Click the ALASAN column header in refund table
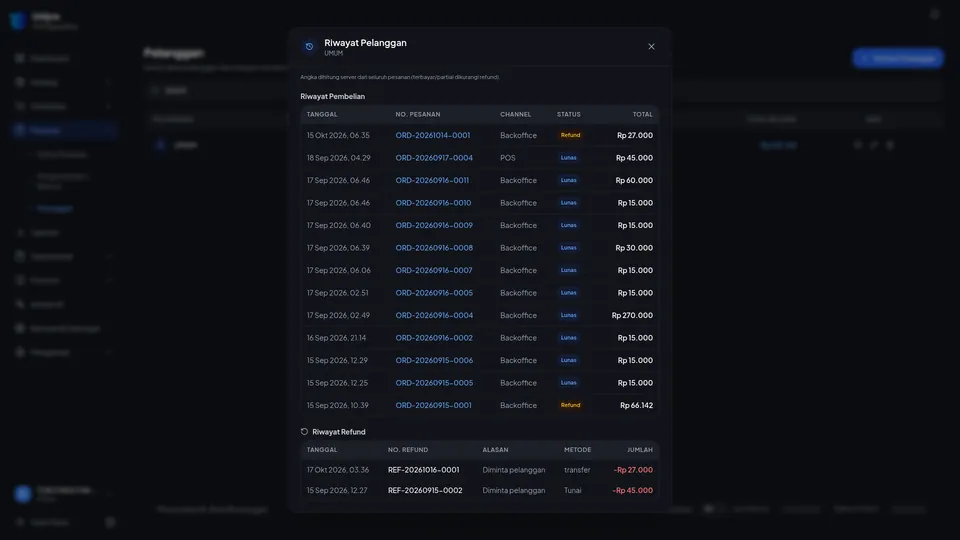960x540 pixels. pyautogui.click(x=495, y=450)
